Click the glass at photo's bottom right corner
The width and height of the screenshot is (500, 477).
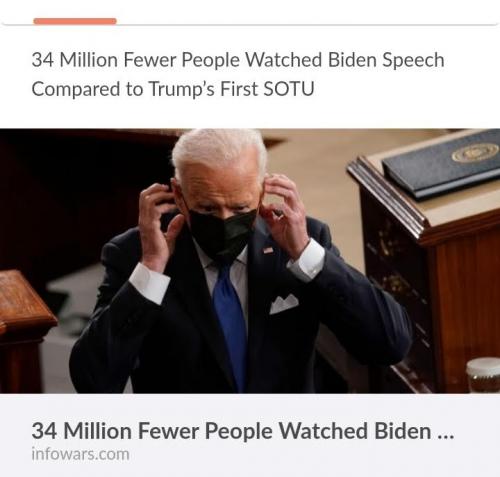click(483, 375)
